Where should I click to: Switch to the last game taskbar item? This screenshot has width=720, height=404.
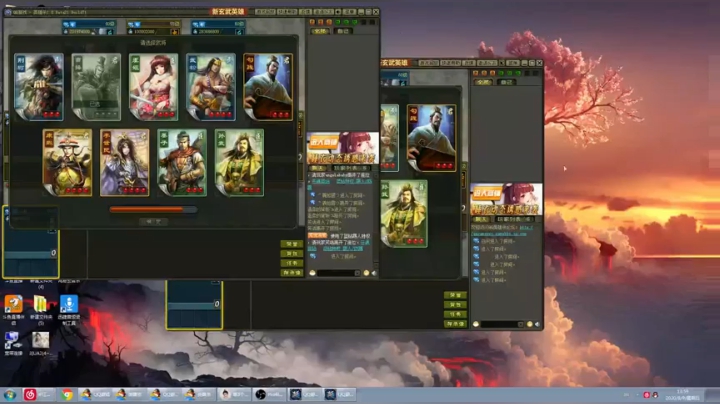tap(339, 395)
